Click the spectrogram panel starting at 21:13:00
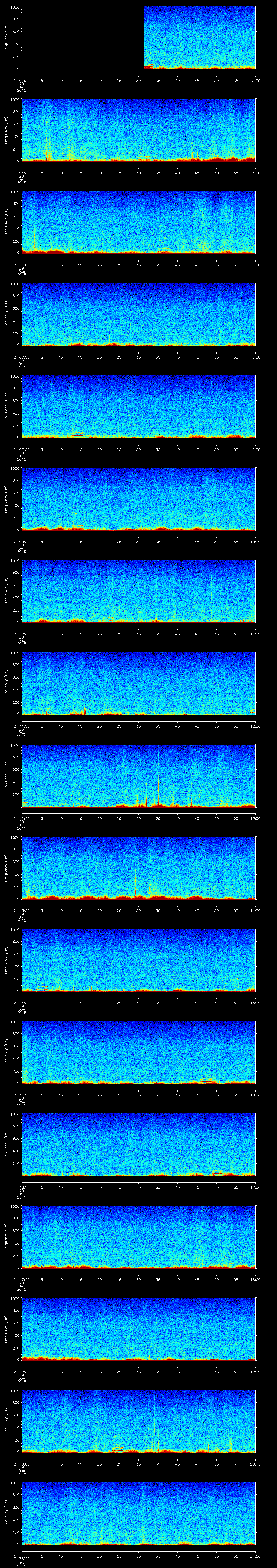The width and height of the screenshot is (277, 1568). (138, 868)
